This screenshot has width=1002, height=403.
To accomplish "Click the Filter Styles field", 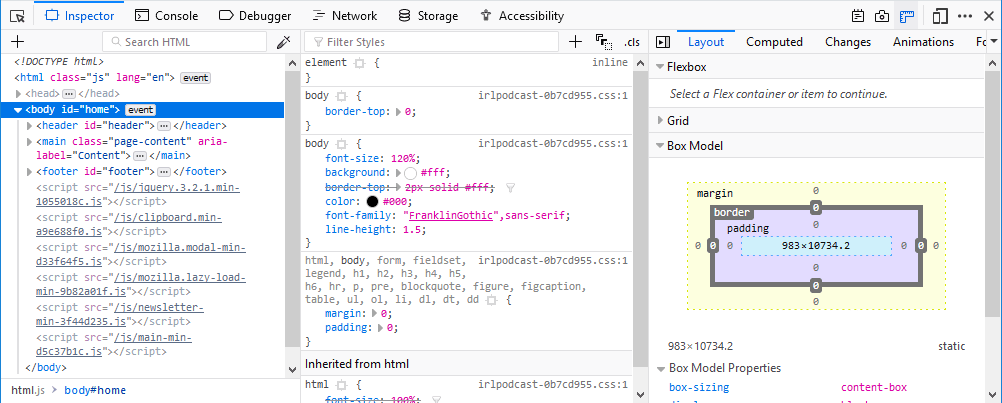I will [x=431, y=42].
